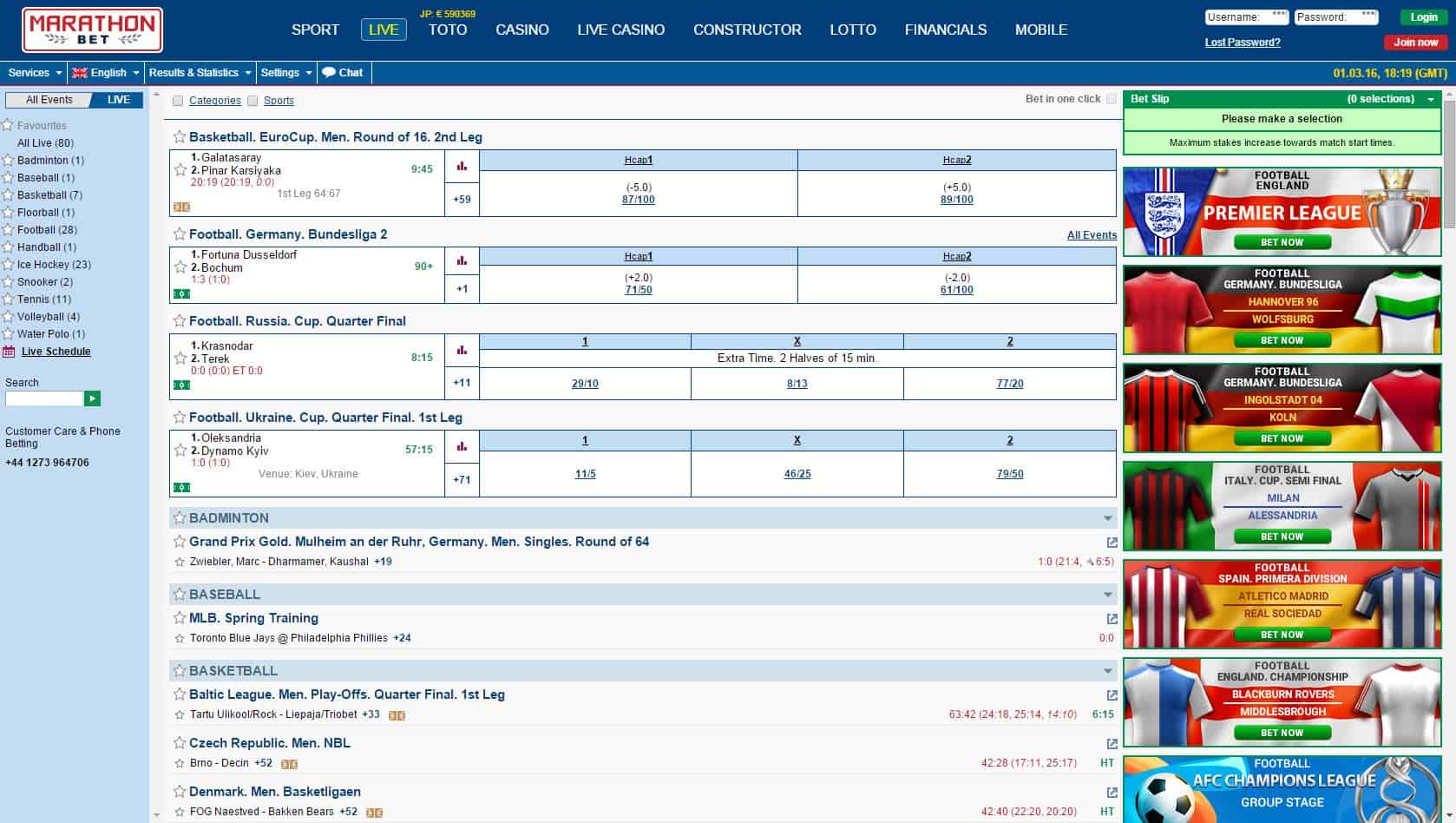Click Premier League banner Bet Now
Screen dimensions: 1456x823
click(x=1282, y=242)
